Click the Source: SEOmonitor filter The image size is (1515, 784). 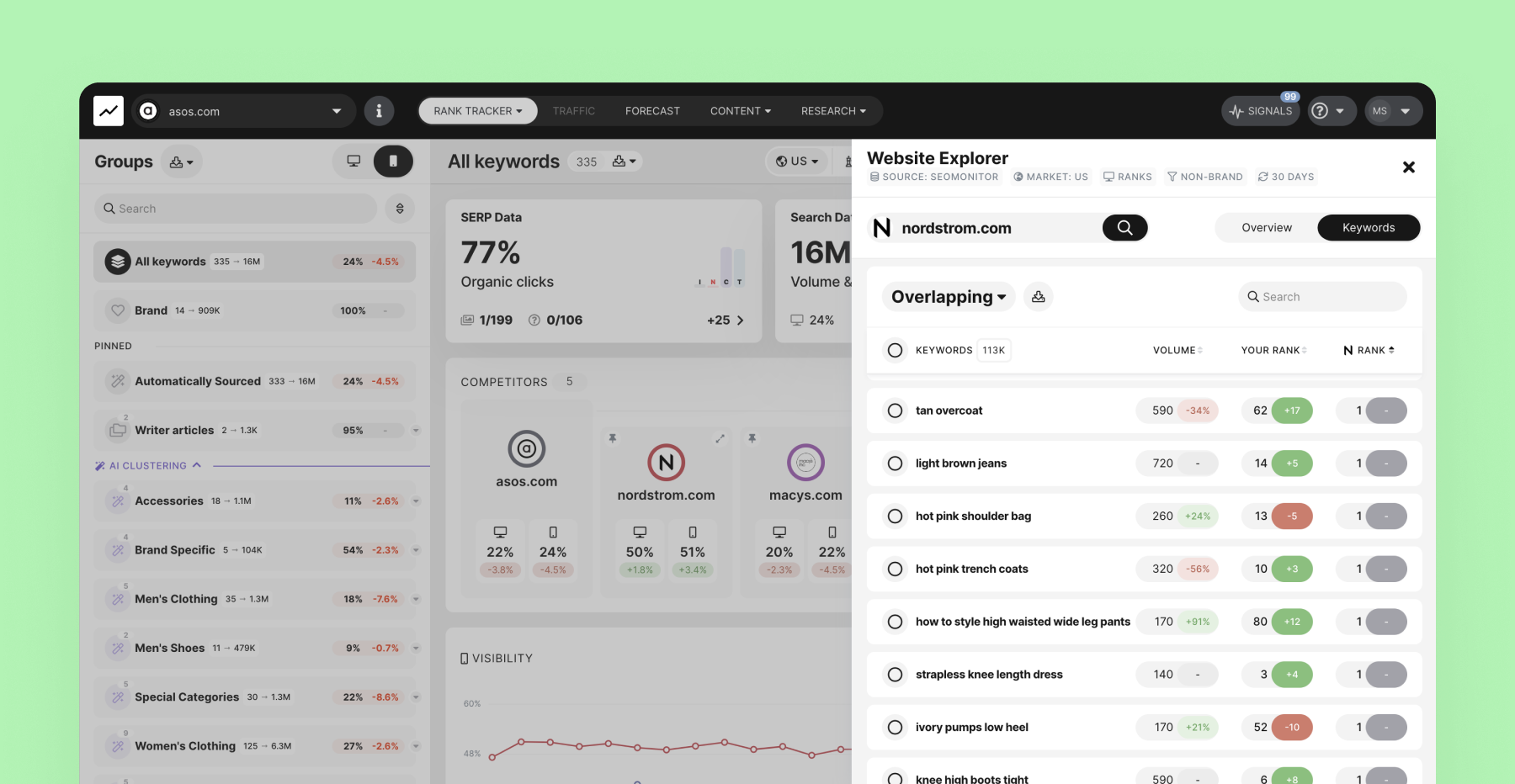coord(934,177)
